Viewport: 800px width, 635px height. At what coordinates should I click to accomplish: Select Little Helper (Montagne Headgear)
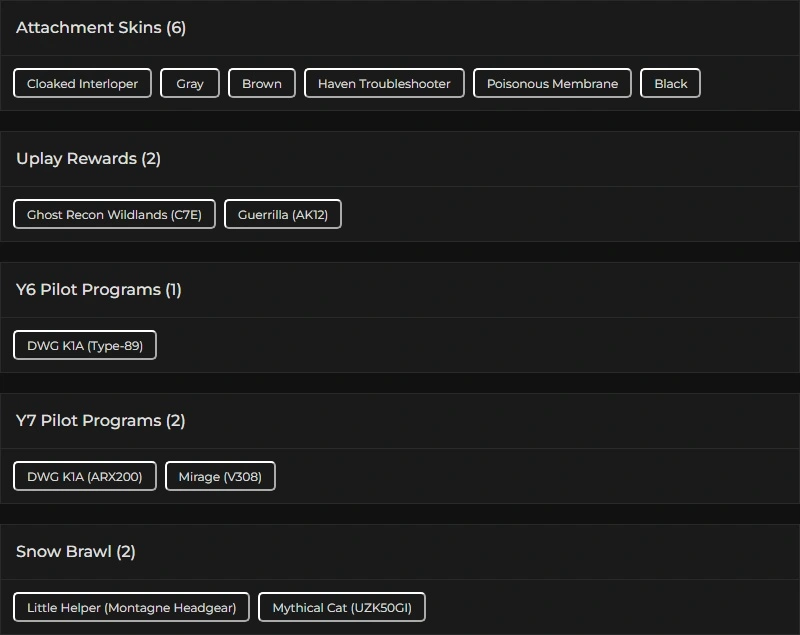(x=131, y=607)
